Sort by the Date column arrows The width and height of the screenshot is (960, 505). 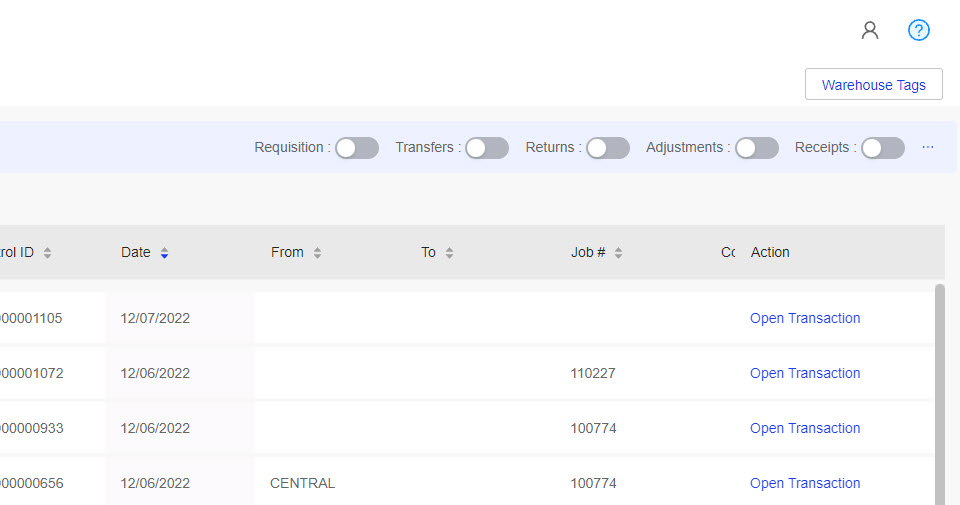coord(164,253)
